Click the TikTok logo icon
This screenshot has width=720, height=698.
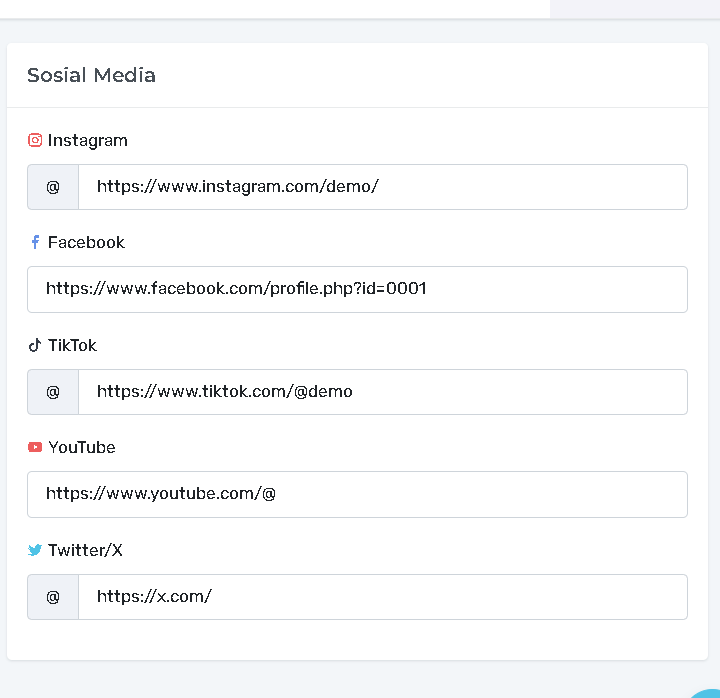pos(35,345)
